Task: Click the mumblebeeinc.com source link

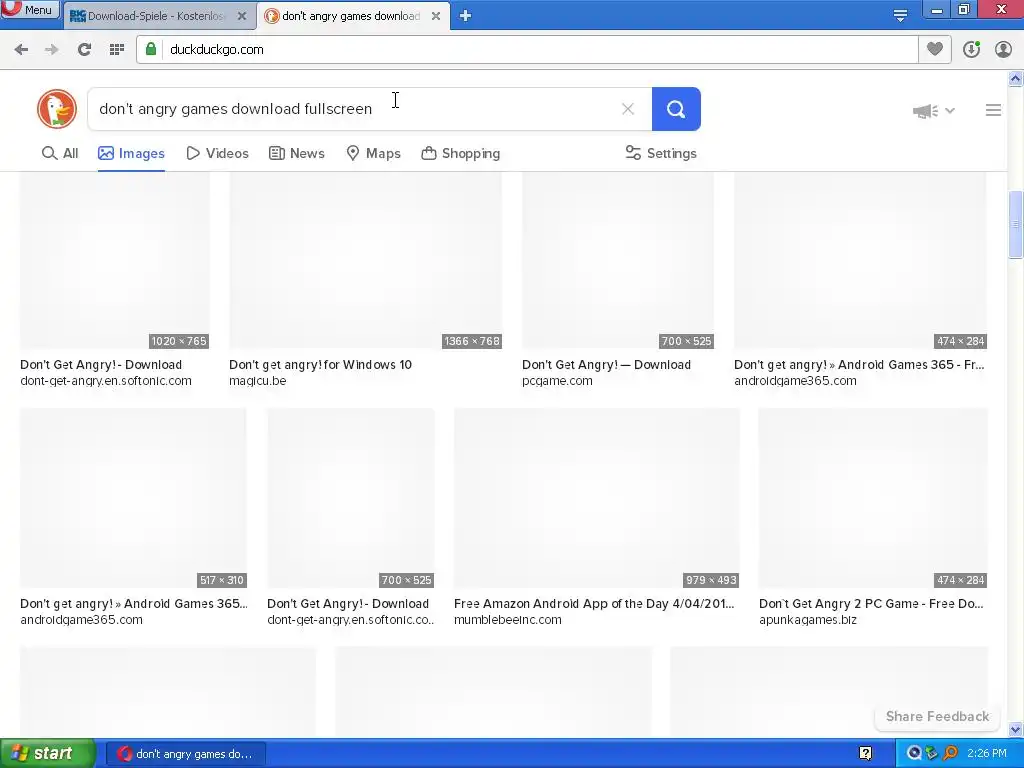Action: coord(507,620)
